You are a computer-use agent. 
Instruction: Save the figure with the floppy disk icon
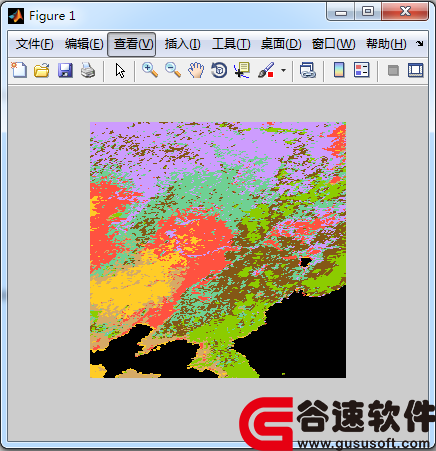(65, 70)
